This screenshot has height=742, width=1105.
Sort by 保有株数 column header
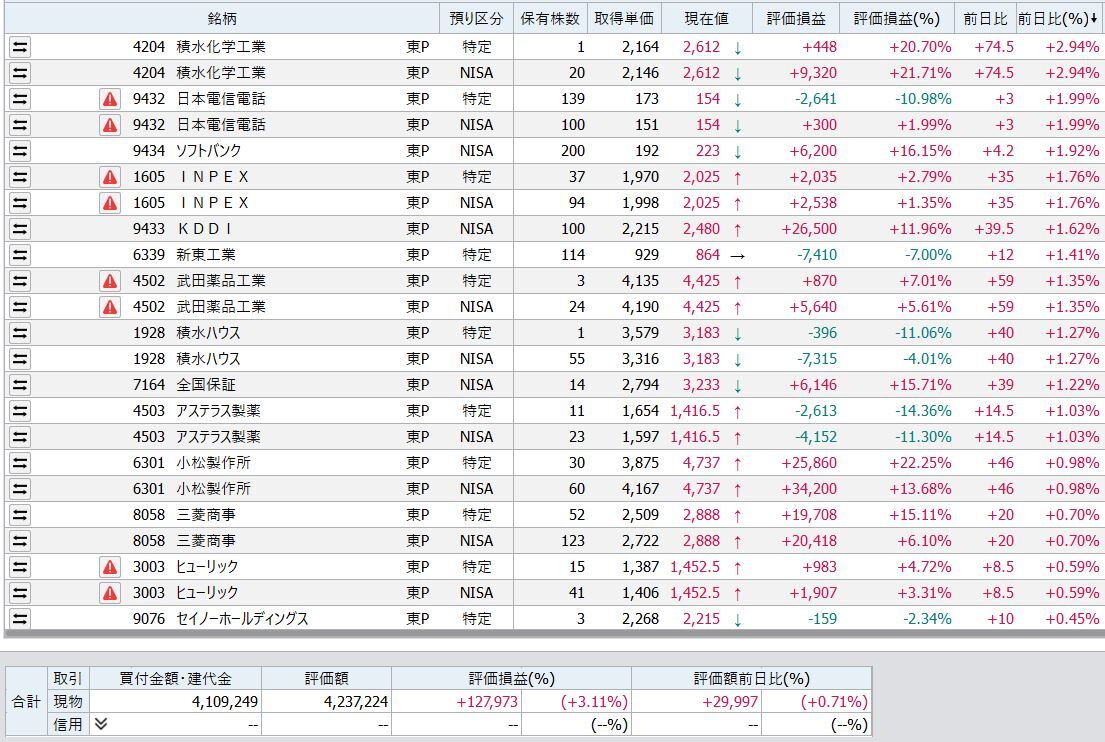(550, 19)
